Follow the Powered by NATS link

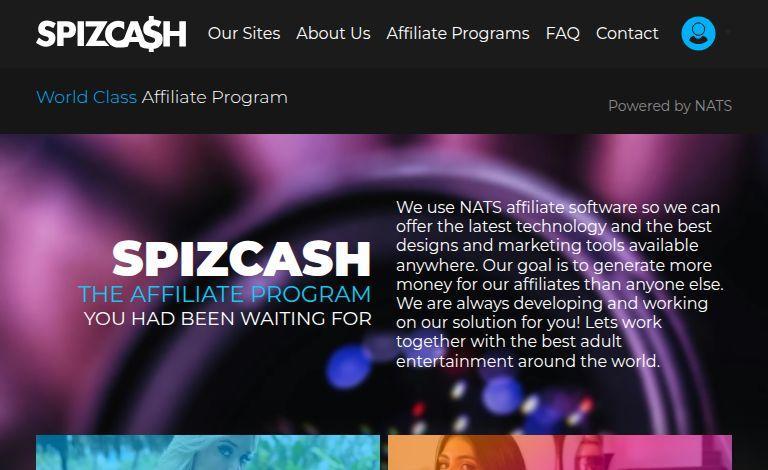[x=670, y=106]
